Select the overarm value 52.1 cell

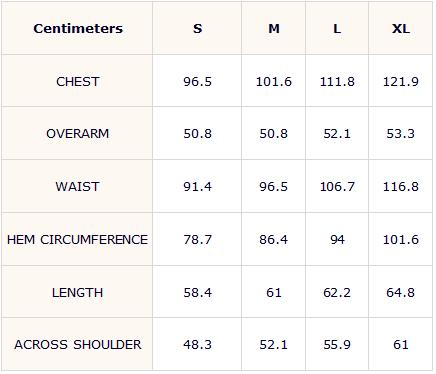coord(337,134)
